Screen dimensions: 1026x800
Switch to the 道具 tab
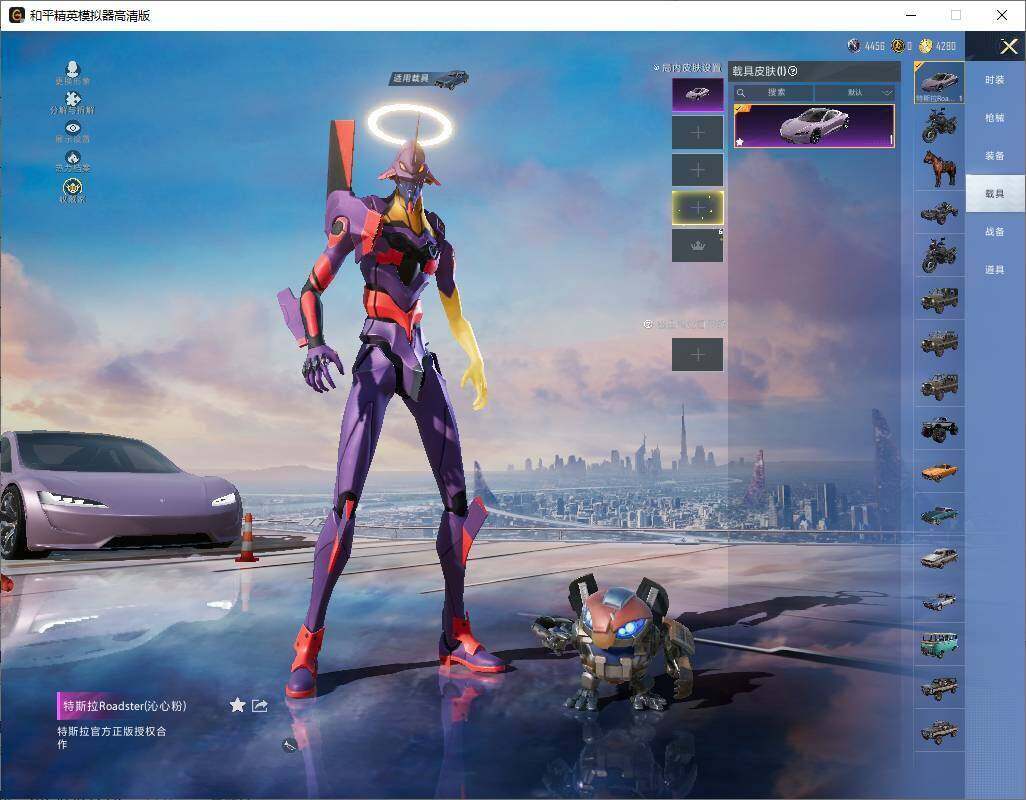pyautogui.click(x=995, y=270)
